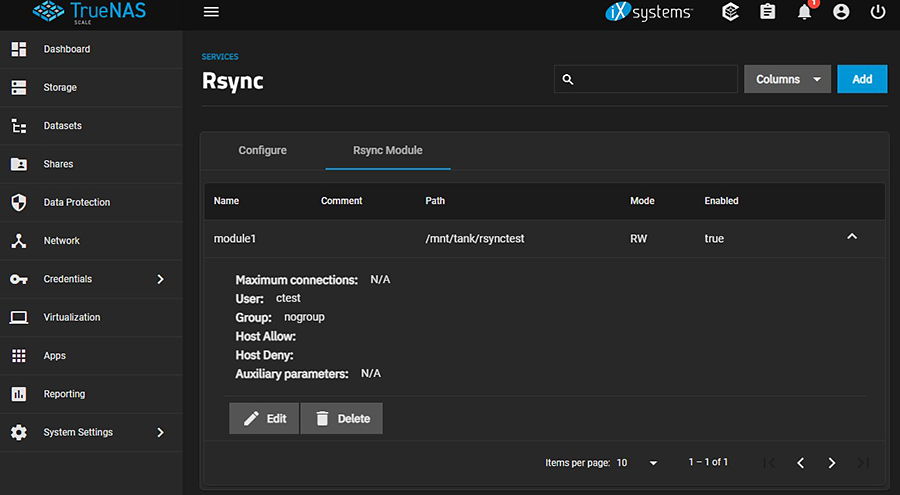Screen dimensions: 900x495
Task: Go to the previous page
Action: [801, 463]
